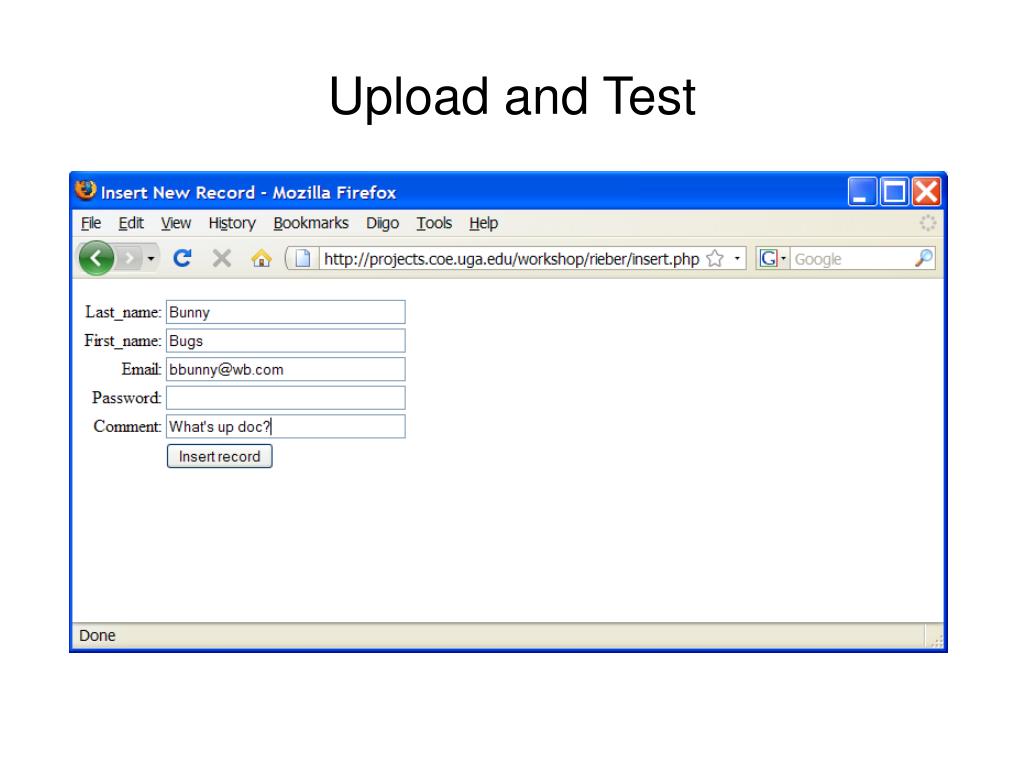
Task: Click the insert.php URL in address bar
Action: pyautogui.click(x=511, y=259)
